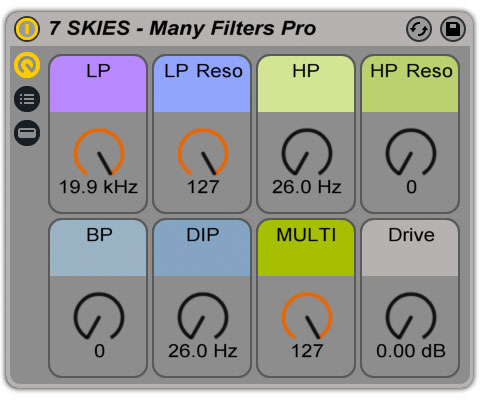The height and width of the screenshot is (400, 480).
Task: Select the lime MULTI macro label
Action: pyautogui.click(x=306, y=248)
